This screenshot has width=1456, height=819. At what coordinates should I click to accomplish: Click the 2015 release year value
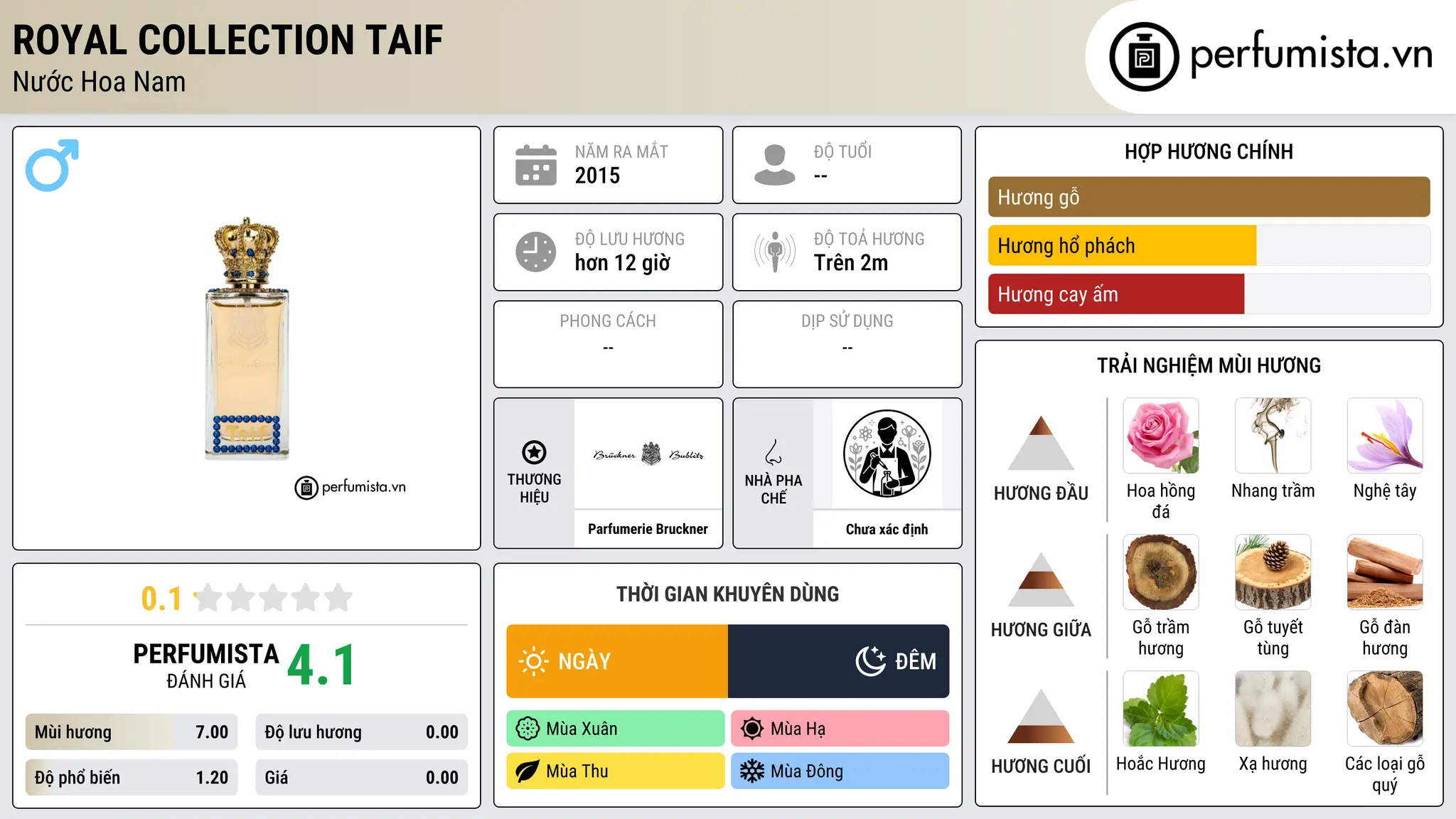pyautogui.click(x=597, y=176)
